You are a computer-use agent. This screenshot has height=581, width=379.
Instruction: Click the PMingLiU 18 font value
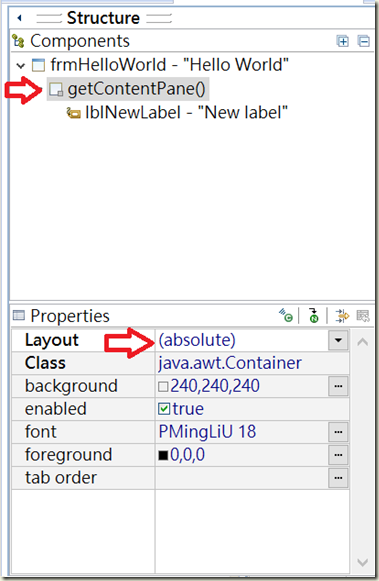[207, 432]
